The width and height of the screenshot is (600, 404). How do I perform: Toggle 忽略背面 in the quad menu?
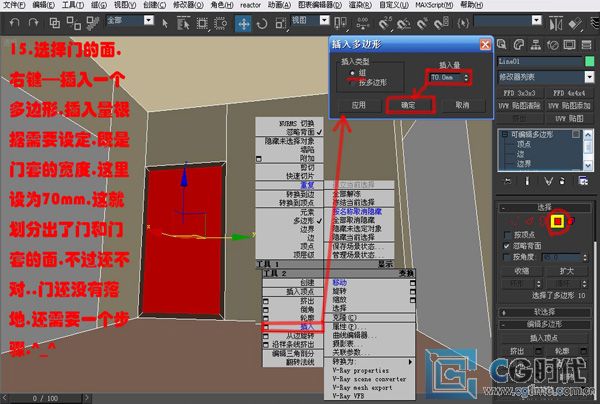[x=300, y=132]
